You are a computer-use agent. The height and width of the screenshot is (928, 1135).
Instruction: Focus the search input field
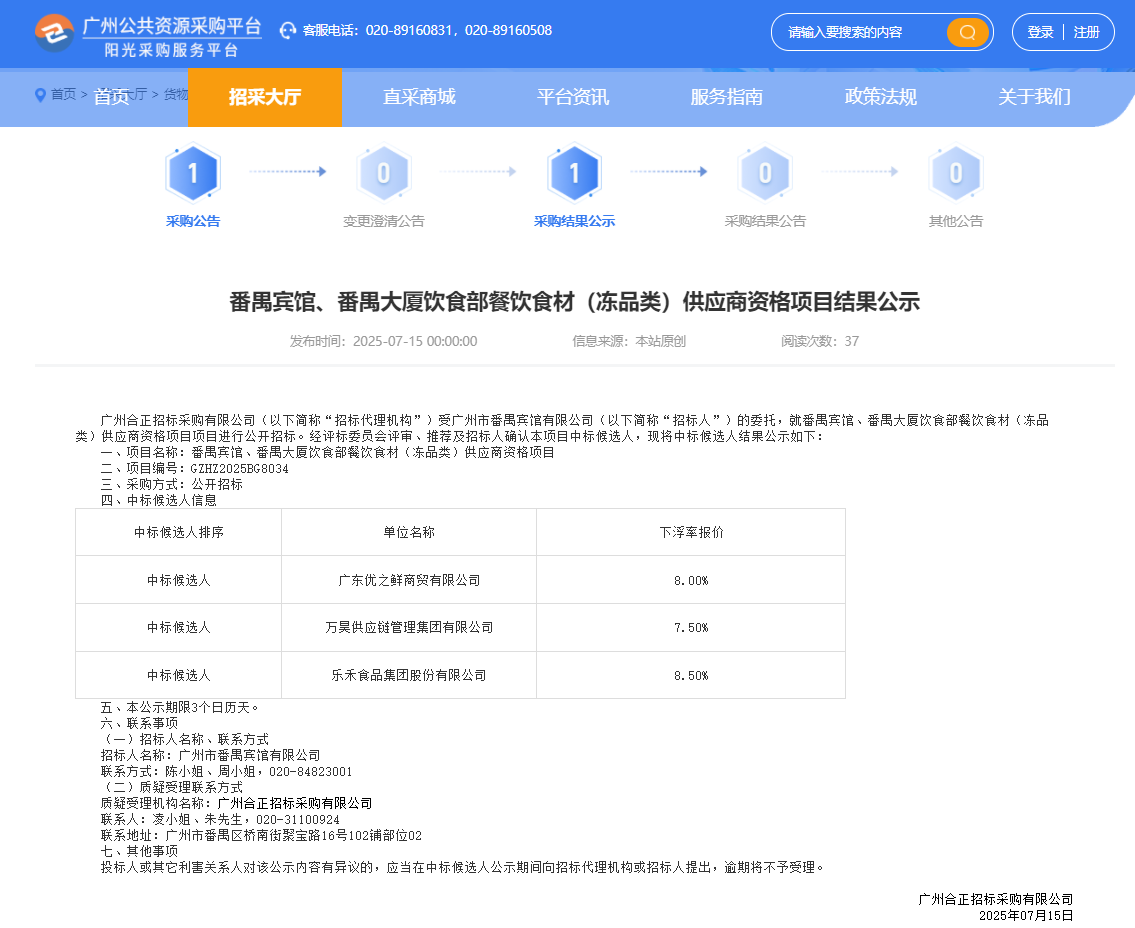point(860,32)
